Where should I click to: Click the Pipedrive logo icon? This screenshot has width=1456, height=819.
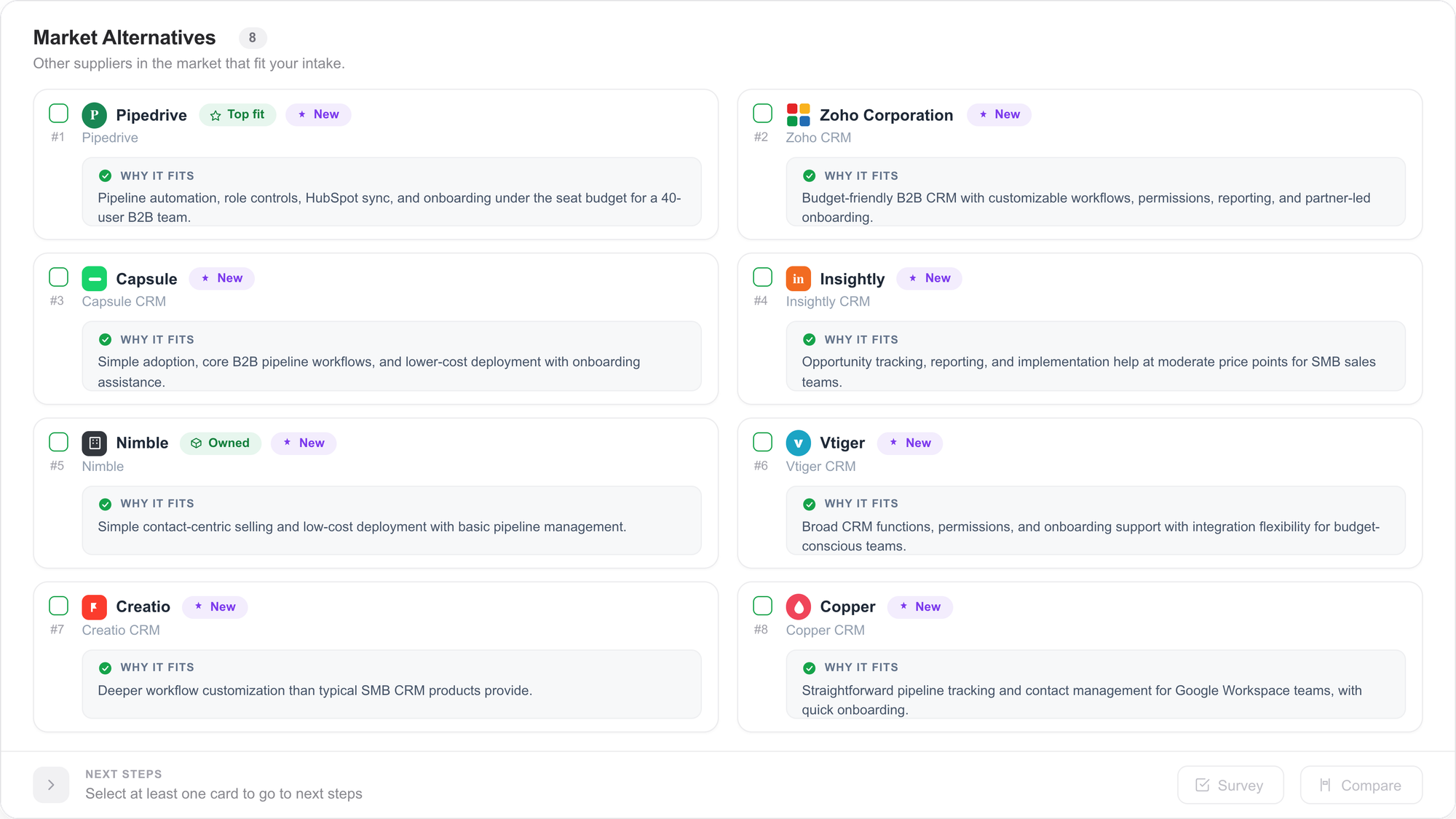click(95, 115)
